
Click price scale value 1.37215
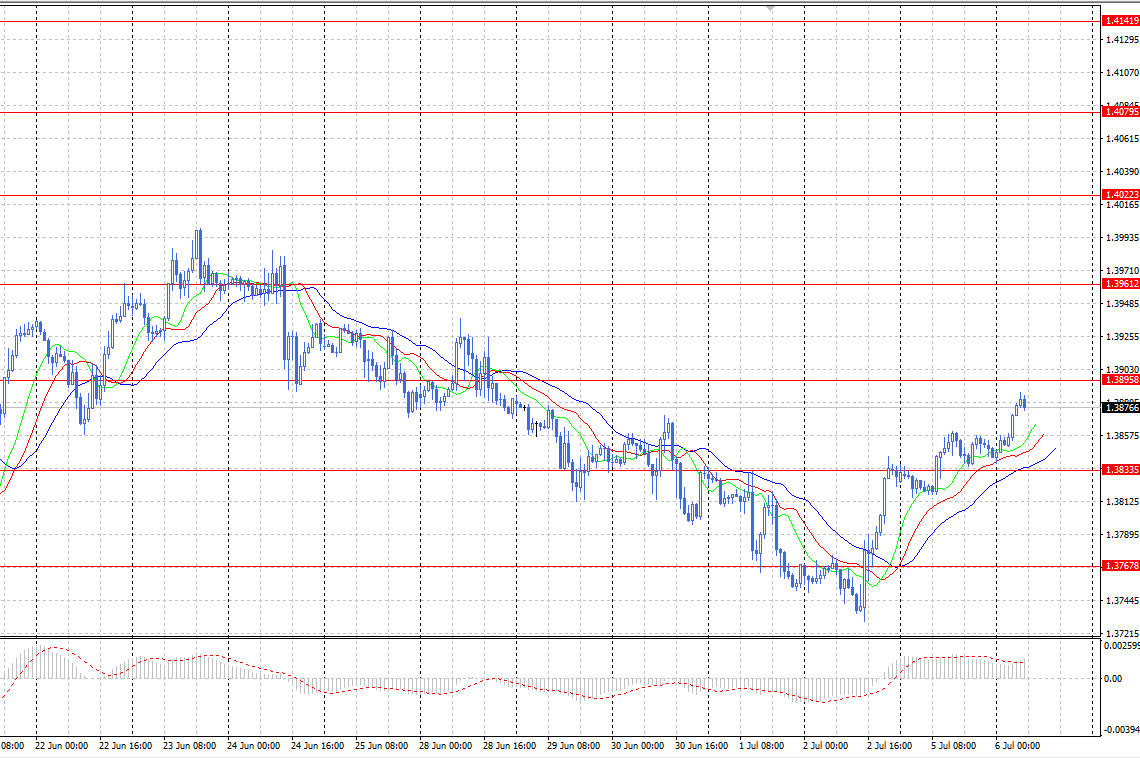click(x=1122, y=634)
